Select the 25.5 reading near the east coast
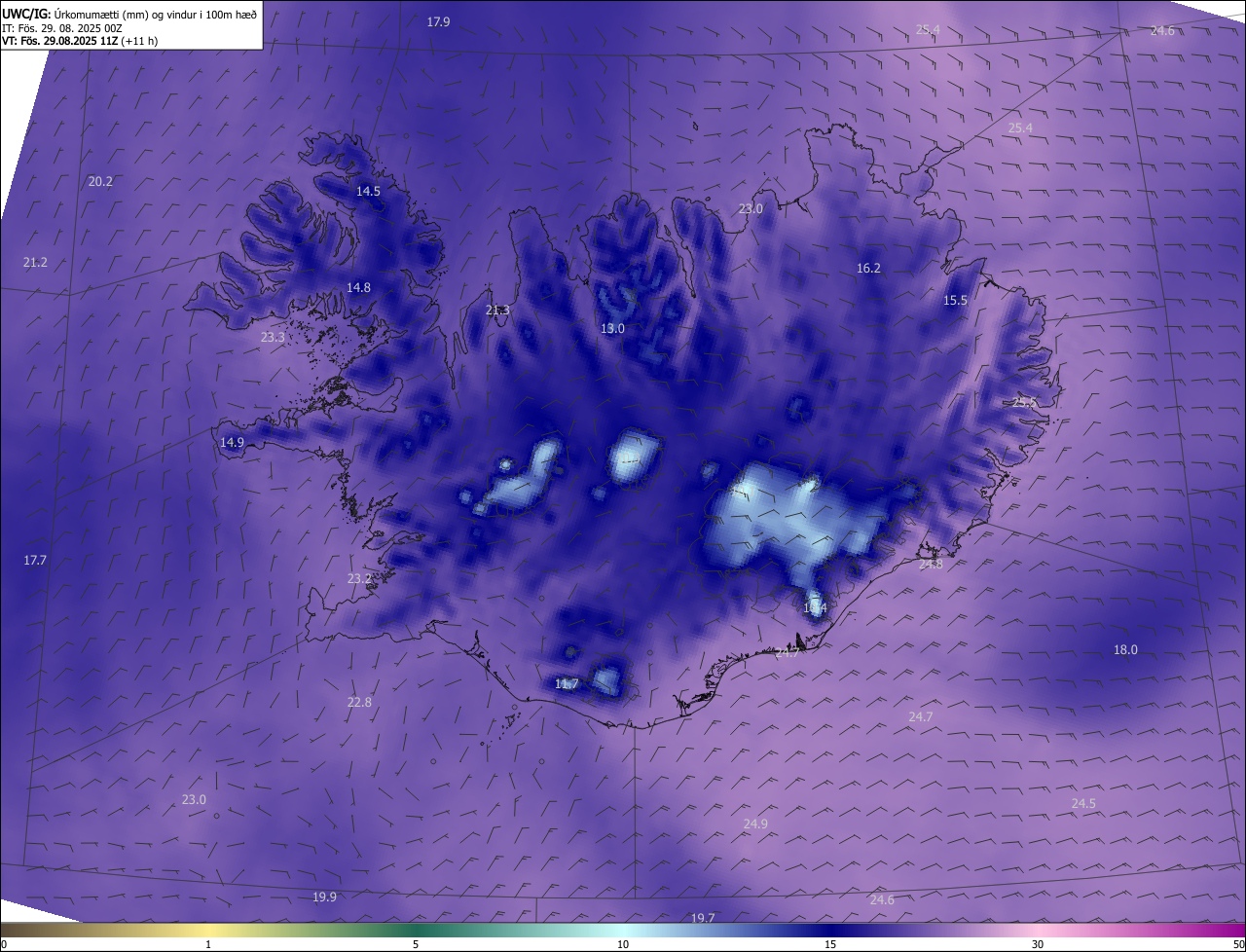 1024,402
